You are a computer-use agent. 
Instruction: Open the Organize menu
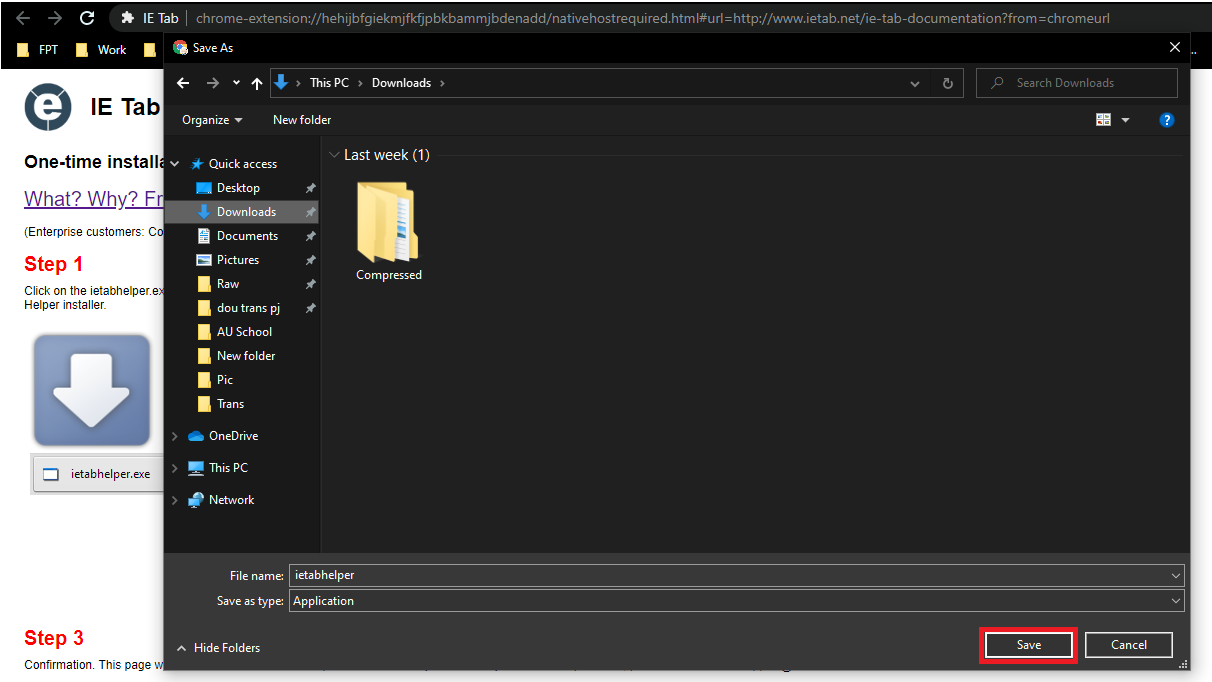(212, 120)
